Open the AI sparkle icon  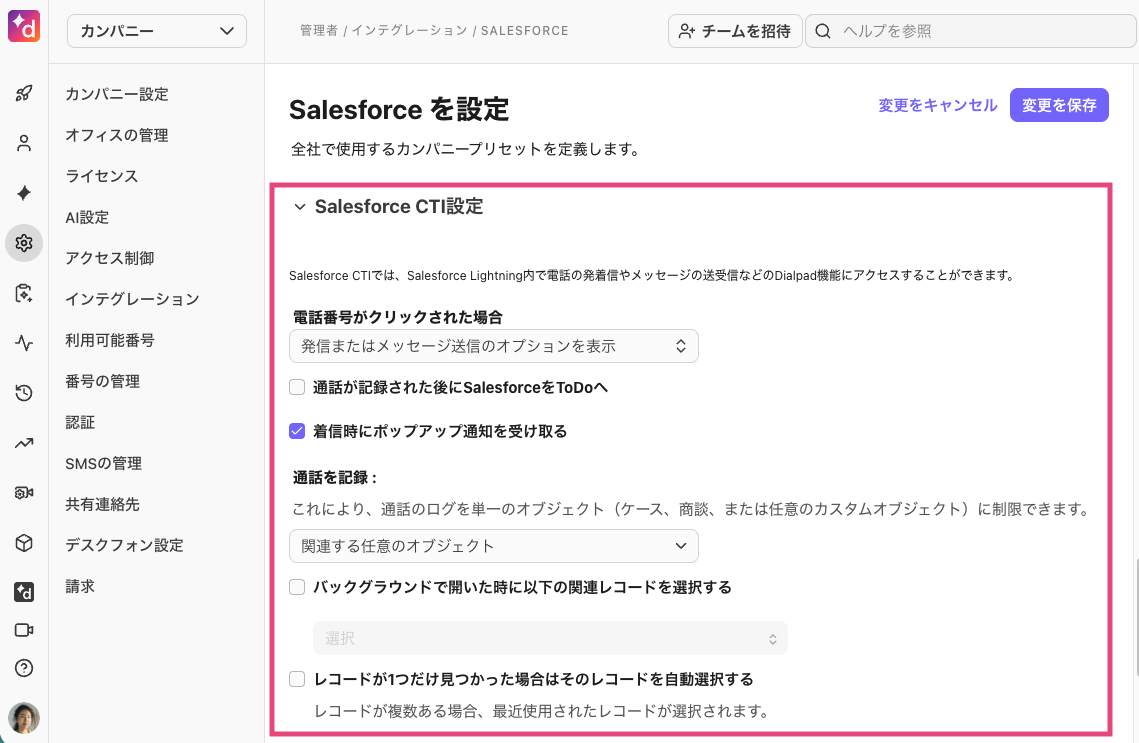[23, 193]
